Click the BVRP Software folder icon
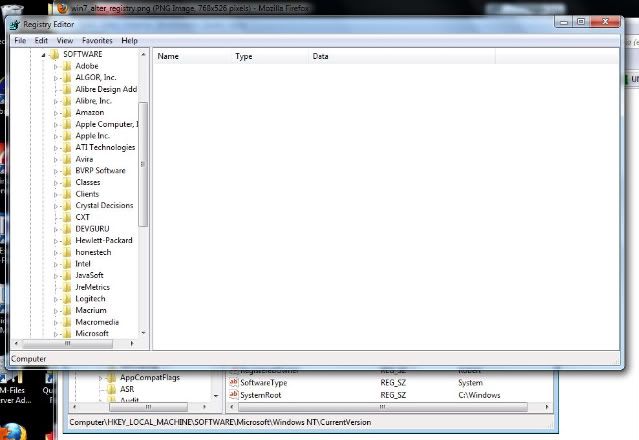This screenshot has width=639, height=440. click(67, 171)
